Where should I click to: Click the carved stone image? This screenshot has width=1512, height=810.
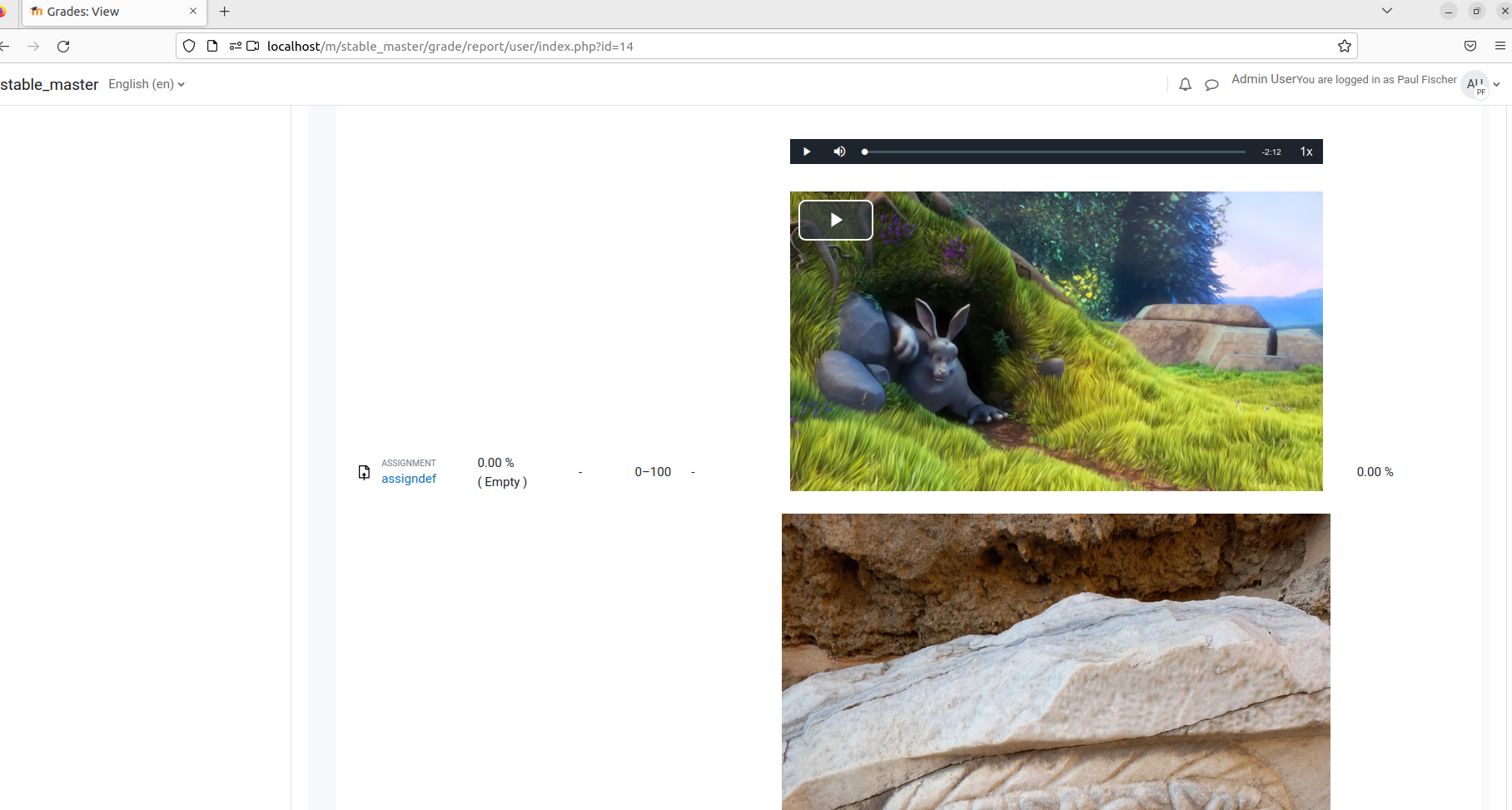pyautogui.click(x=1056, y=662)
